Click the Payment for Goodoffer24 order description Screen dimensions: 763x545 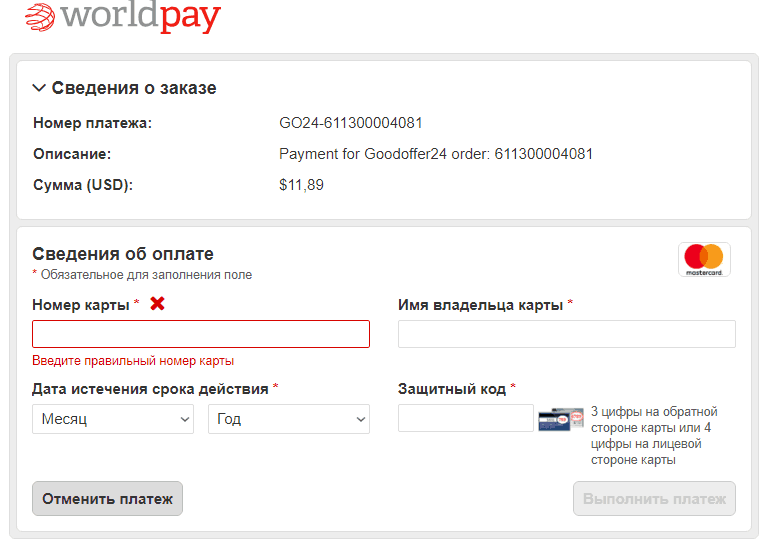(436, 154)
